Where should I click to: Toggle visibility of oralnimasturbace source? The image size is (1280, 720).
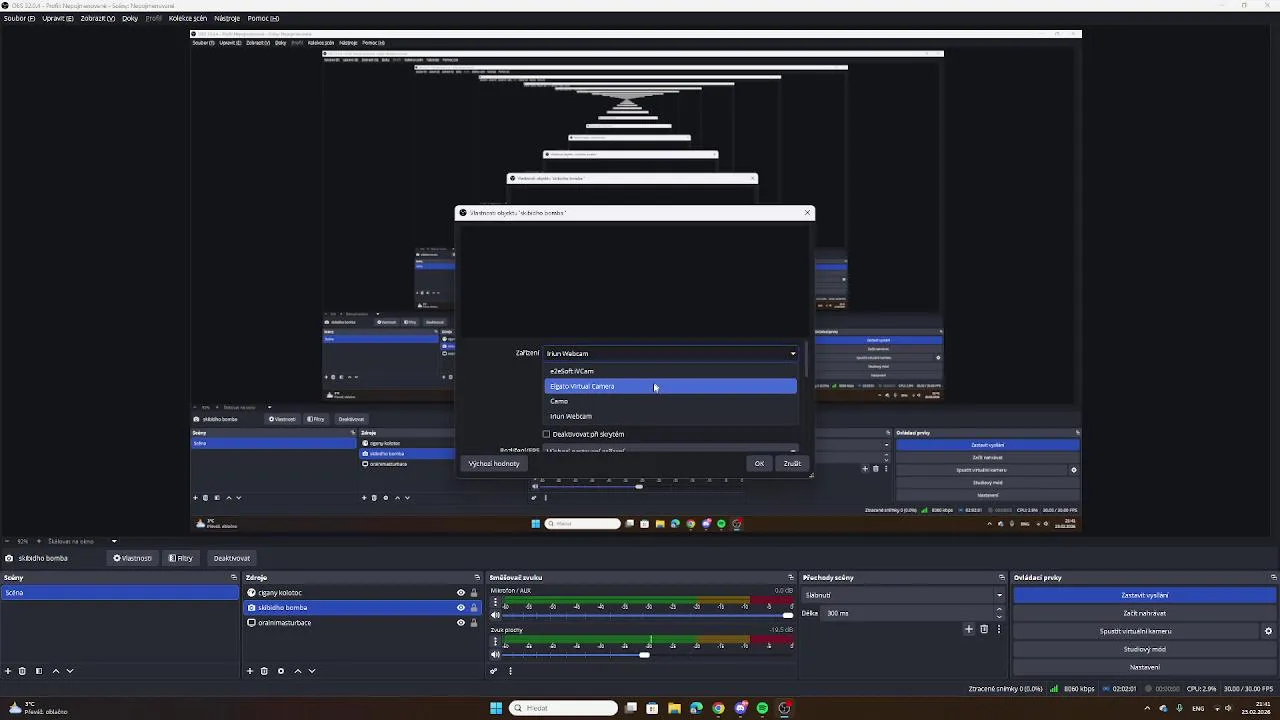pyautogui.click(x=461, y=622)
